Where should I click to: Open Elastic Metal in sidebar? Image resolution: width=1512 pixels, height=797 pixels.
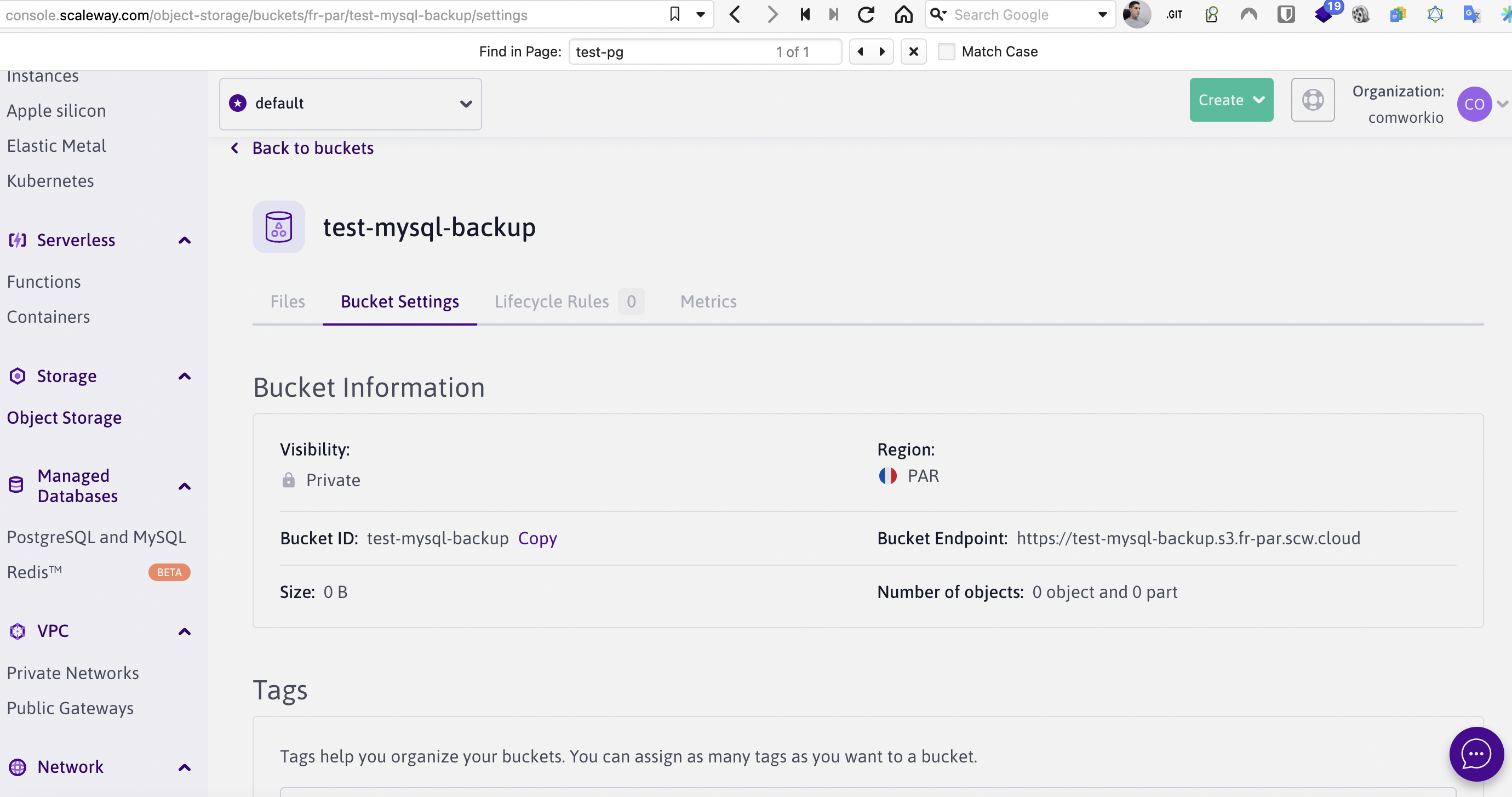tap(56, 146)
